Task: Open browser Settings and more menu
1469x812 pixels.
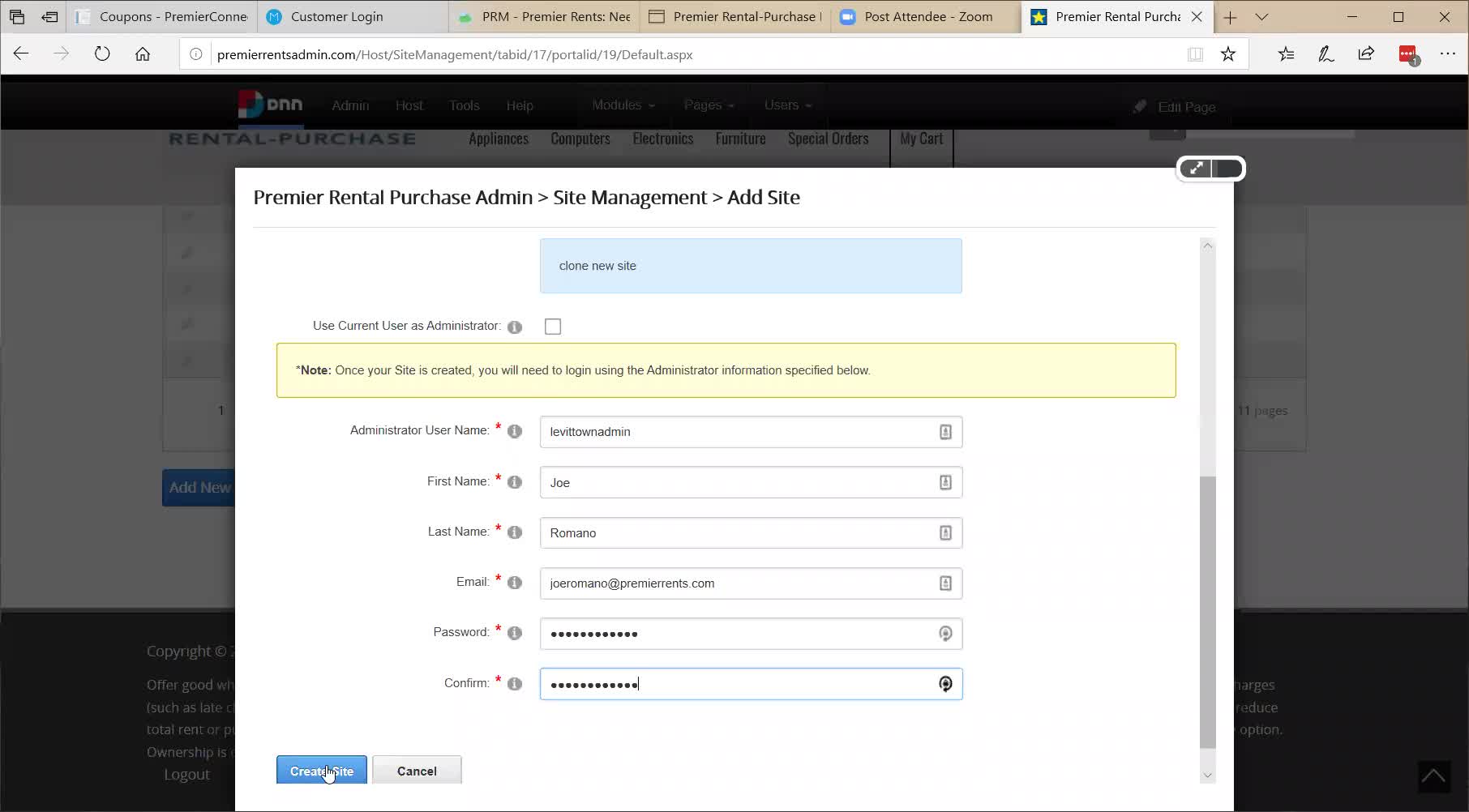Action: (x=1448, y=54)
